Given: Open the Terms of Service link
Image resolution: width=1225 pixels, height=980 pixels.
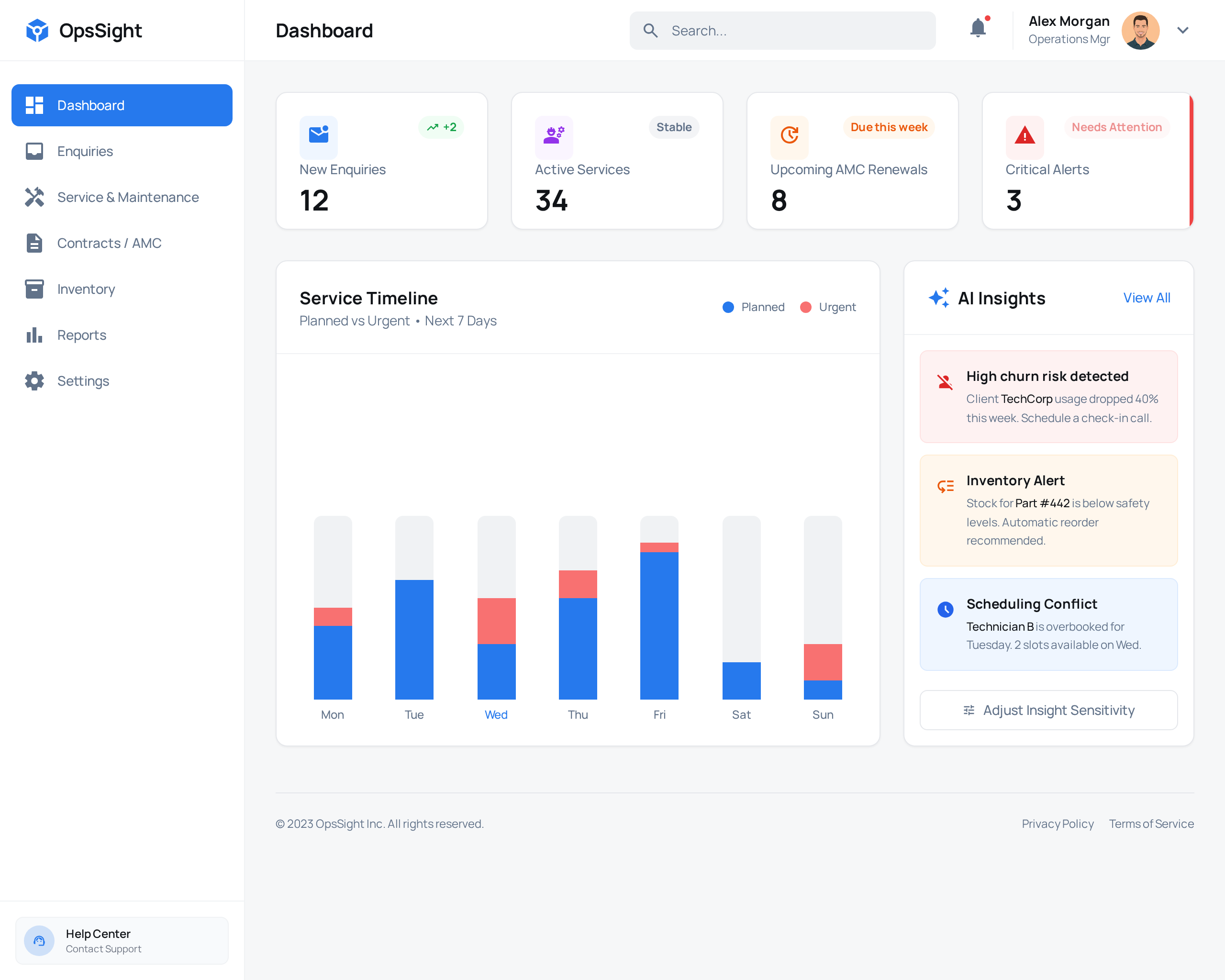Looking at the screenshot, I should click(x=1151, y=824).
